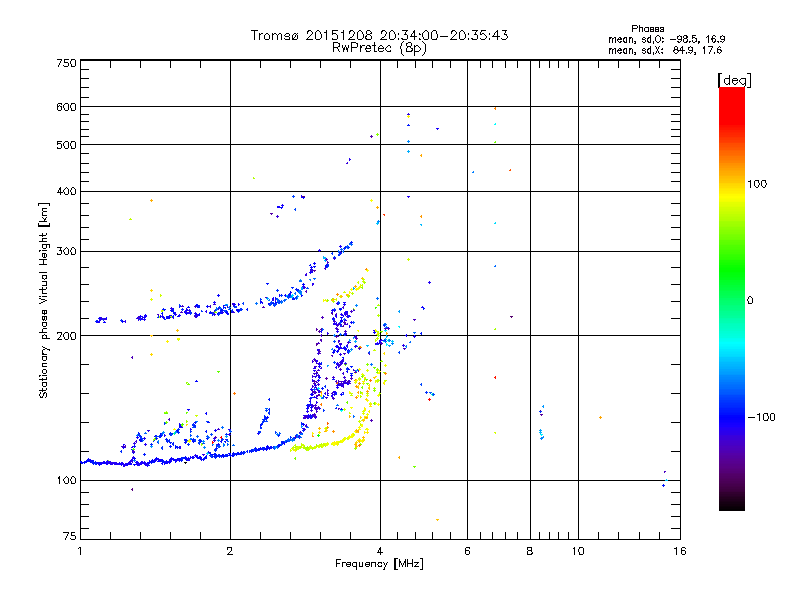Click the x-axis tick label '6'

click(467, 551)
